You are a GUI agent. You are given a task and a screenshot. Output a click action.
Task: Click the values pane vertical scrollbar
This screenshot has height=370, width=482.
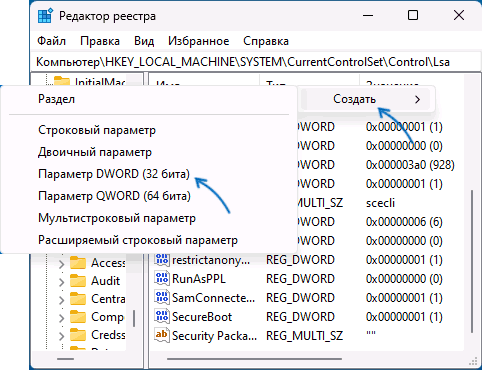(x=472, y=262)
